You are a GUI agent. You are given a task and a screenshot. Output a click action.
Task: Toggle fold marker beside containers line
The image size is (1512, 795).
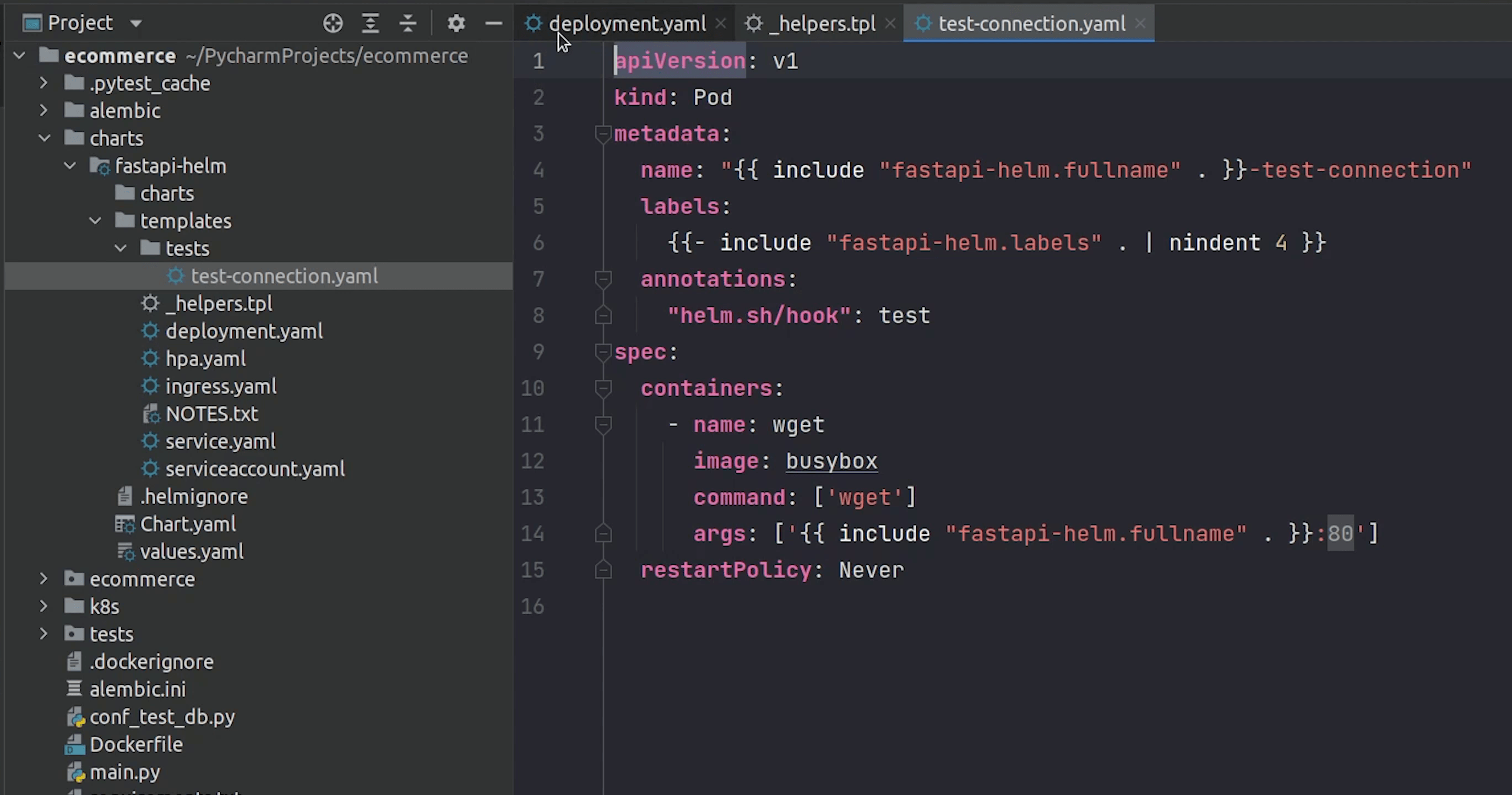603,389
